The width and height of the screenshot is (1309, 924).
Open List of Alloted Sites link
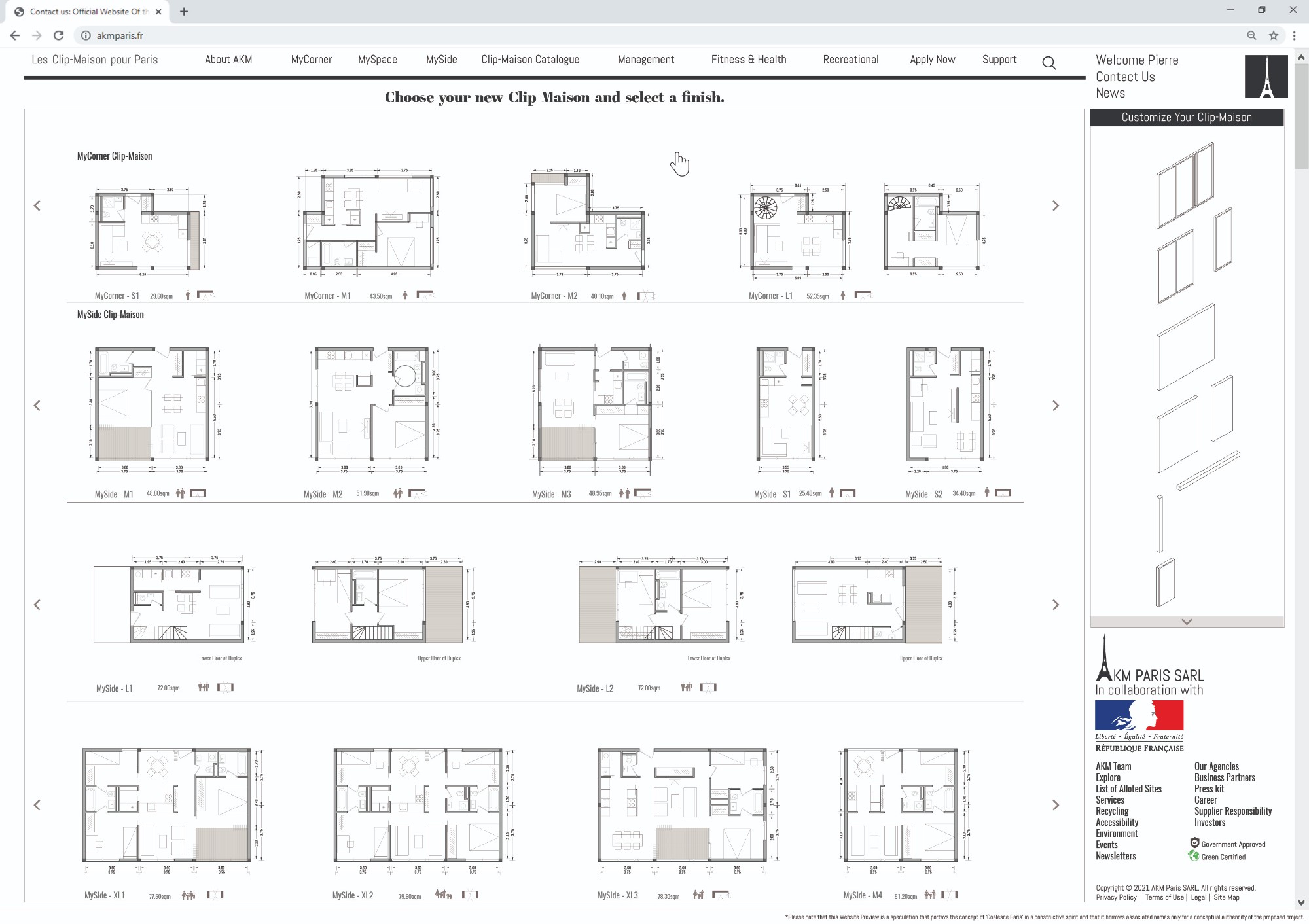1128,789
